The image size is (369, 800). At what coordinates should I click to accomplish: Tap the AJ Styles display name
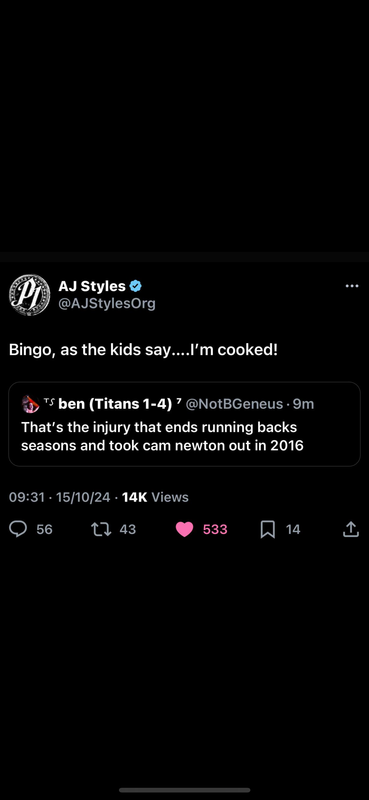(x=92, y=286)
